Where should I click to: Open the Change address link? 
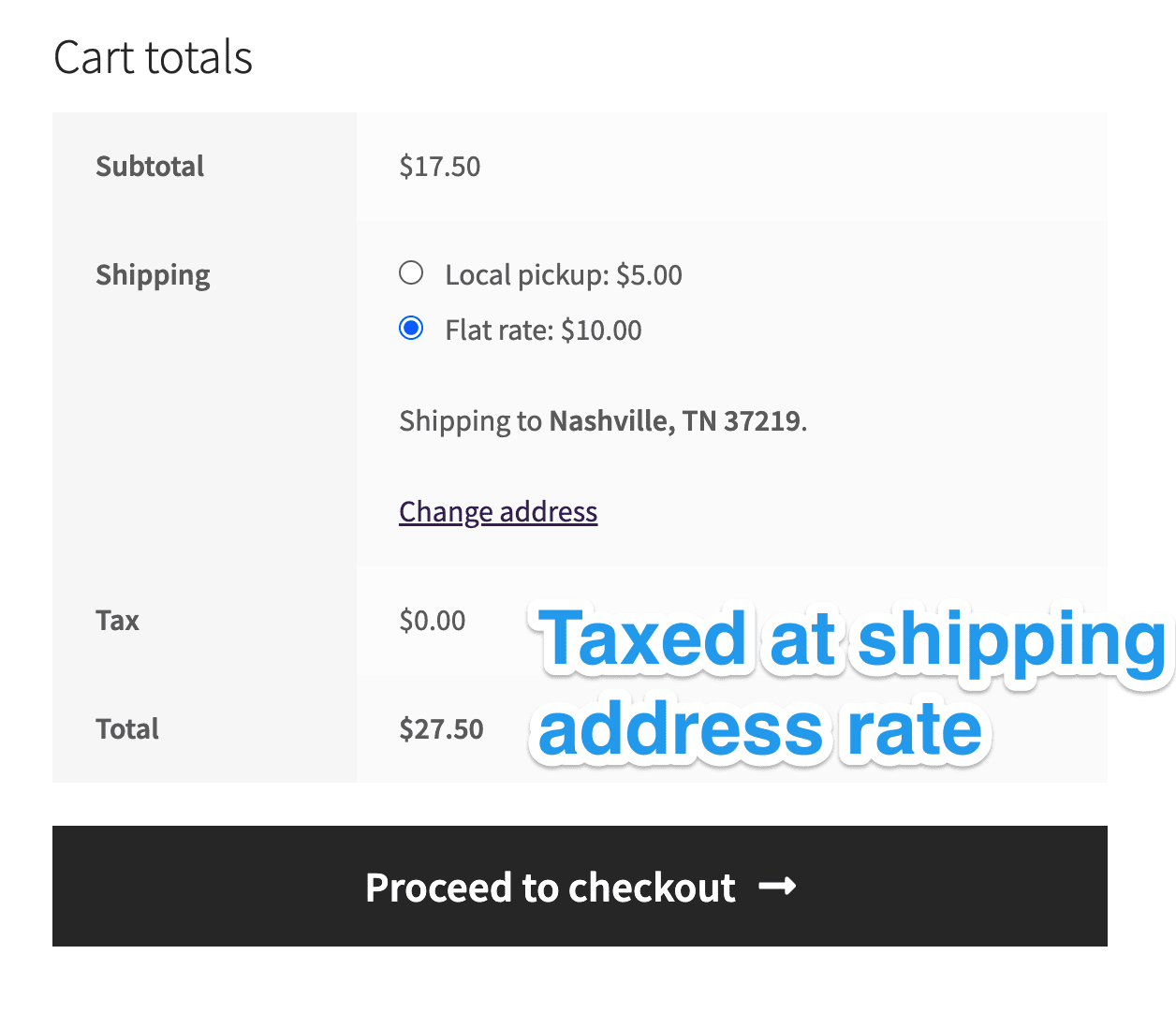(x=498, y=512)
